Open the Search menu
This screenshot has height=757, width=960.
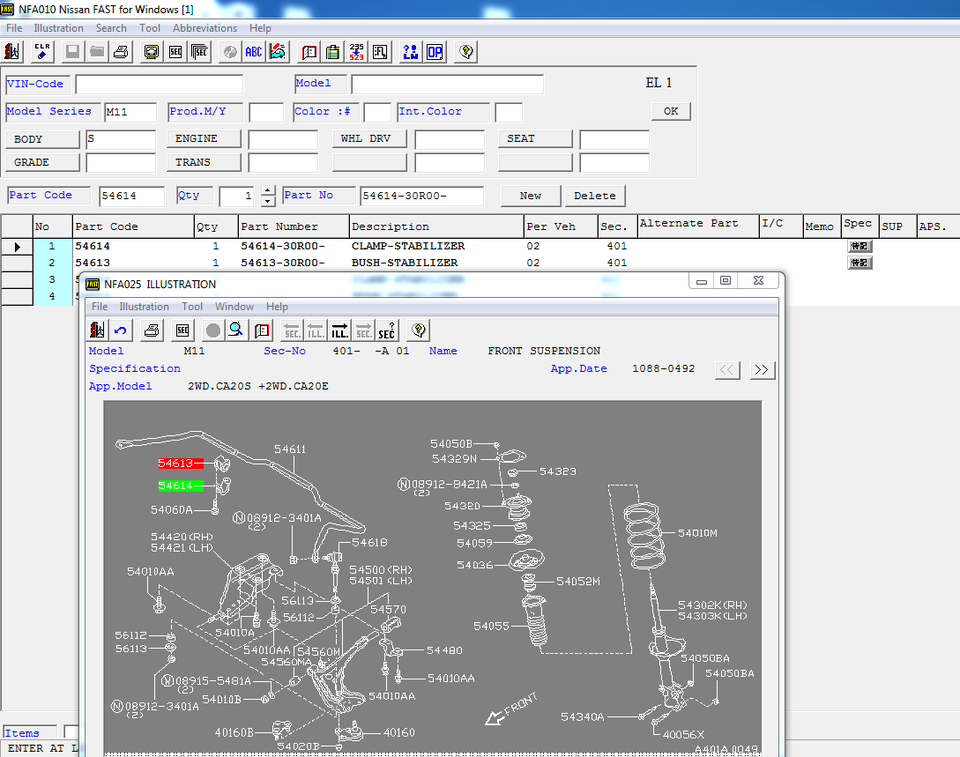click(111, 28)
